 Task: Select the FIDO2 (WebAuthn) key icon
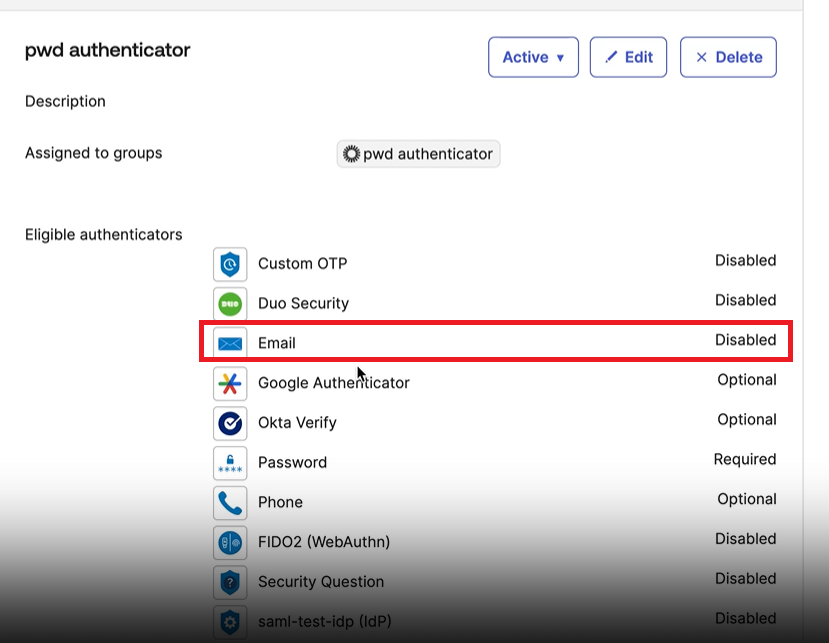(x=230, y=542)
